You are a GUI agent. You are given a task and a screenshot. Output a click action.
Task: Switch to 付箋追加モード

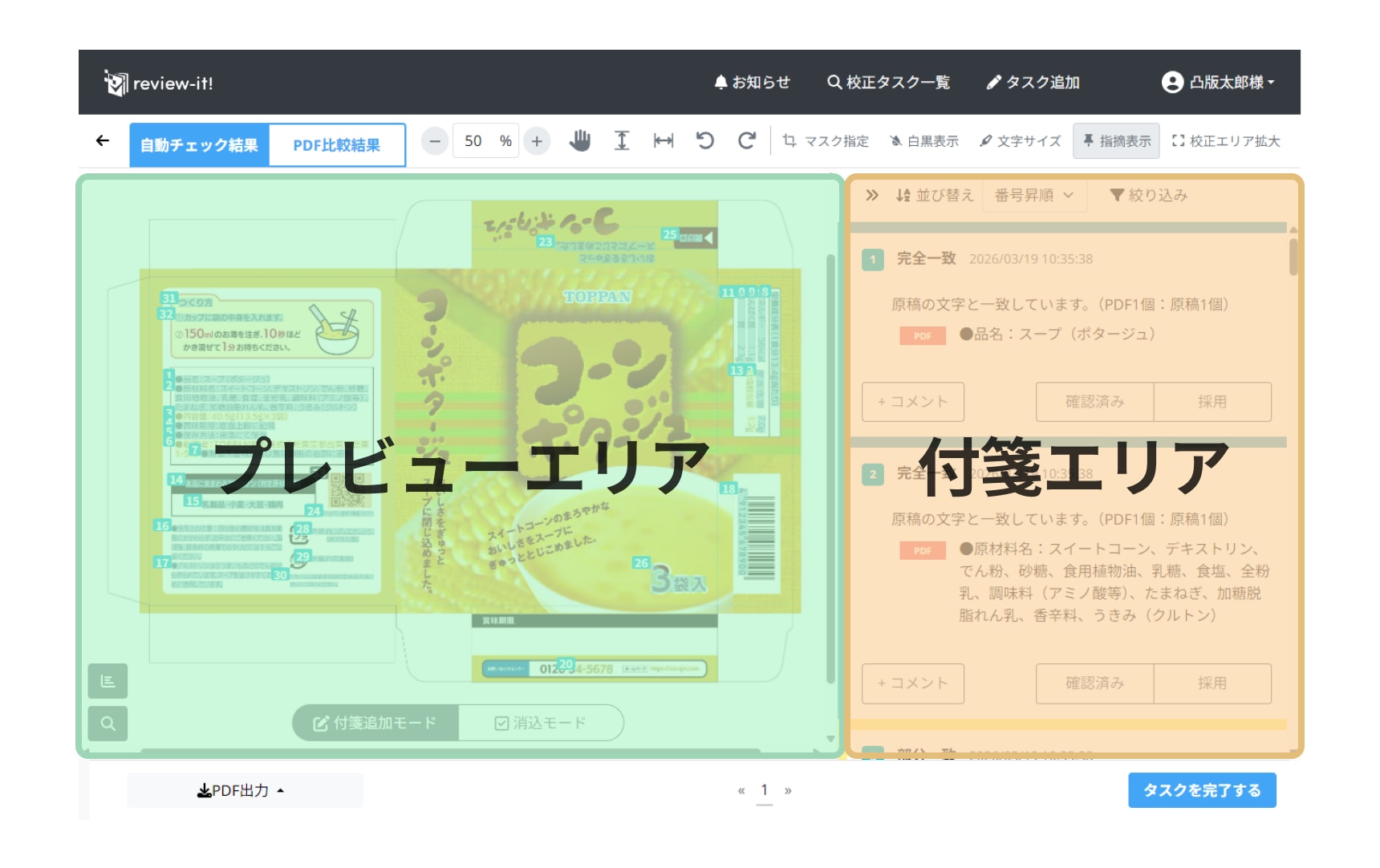375,724
